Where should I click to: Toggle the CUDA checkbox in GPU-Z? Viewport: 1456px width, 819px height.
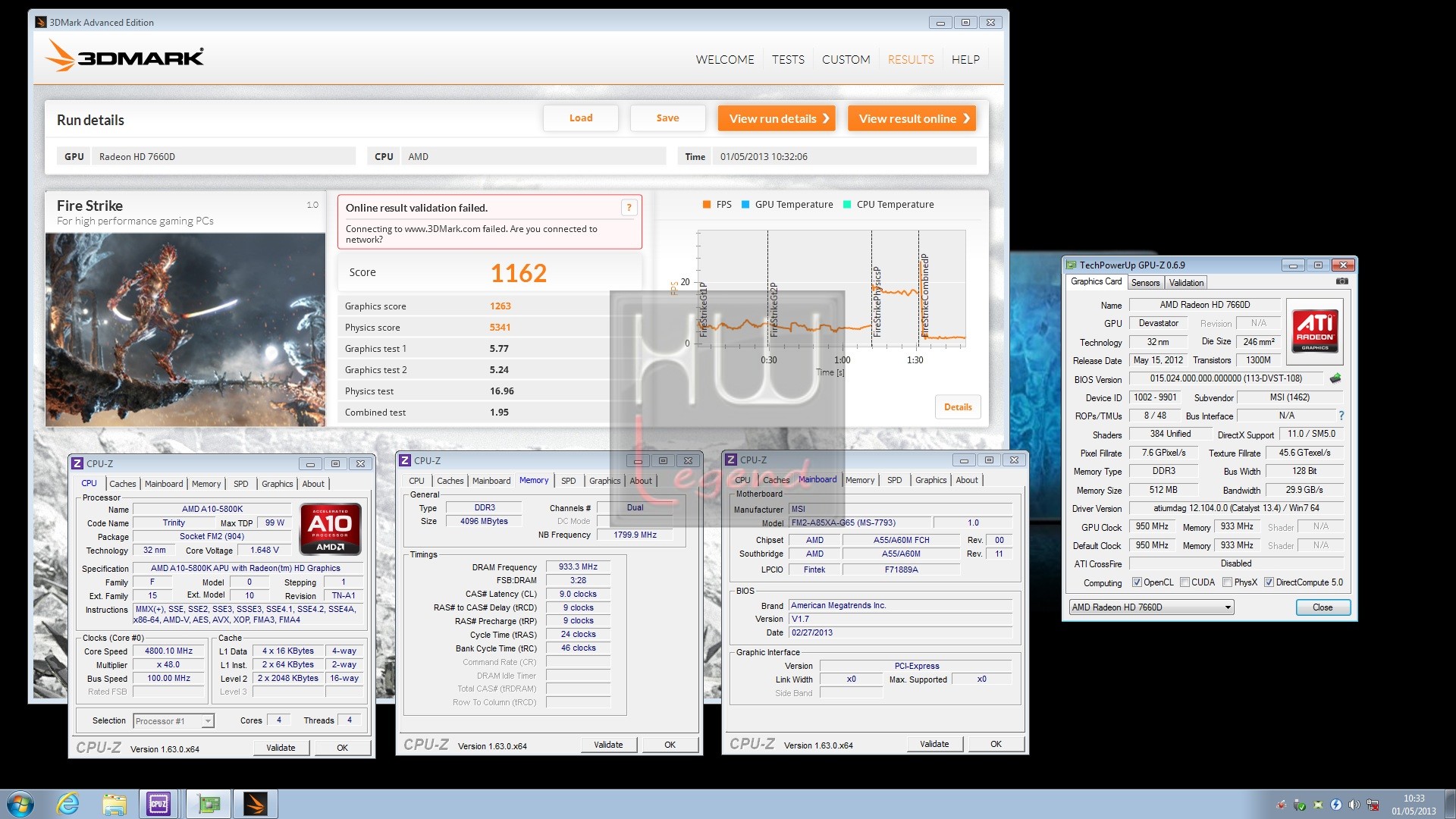pyautogui.click(x=1185, y=582)
